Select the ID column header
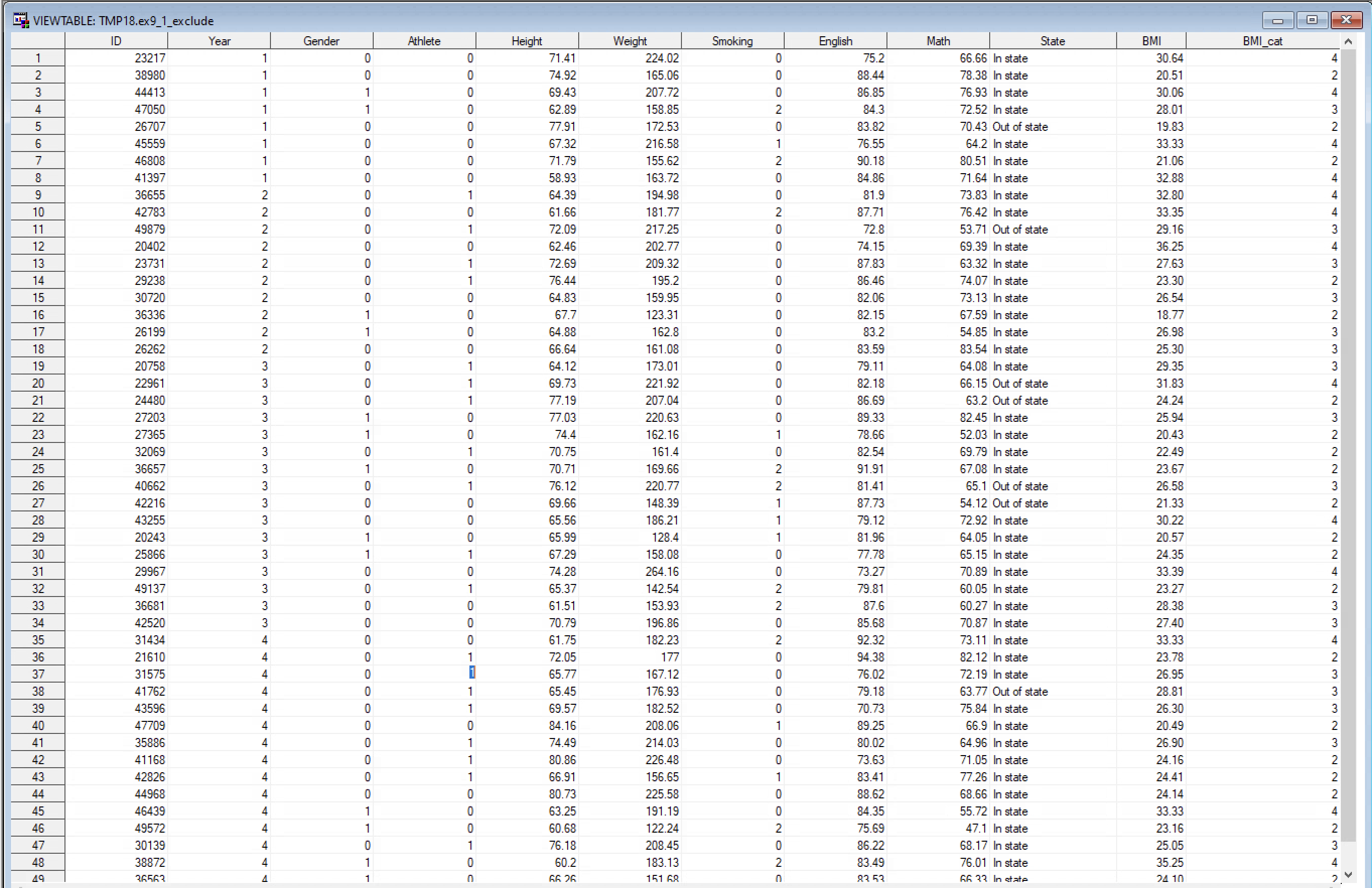Image resolution: width=1372 pixels, height=888 pixels. (x=116, y=41)
